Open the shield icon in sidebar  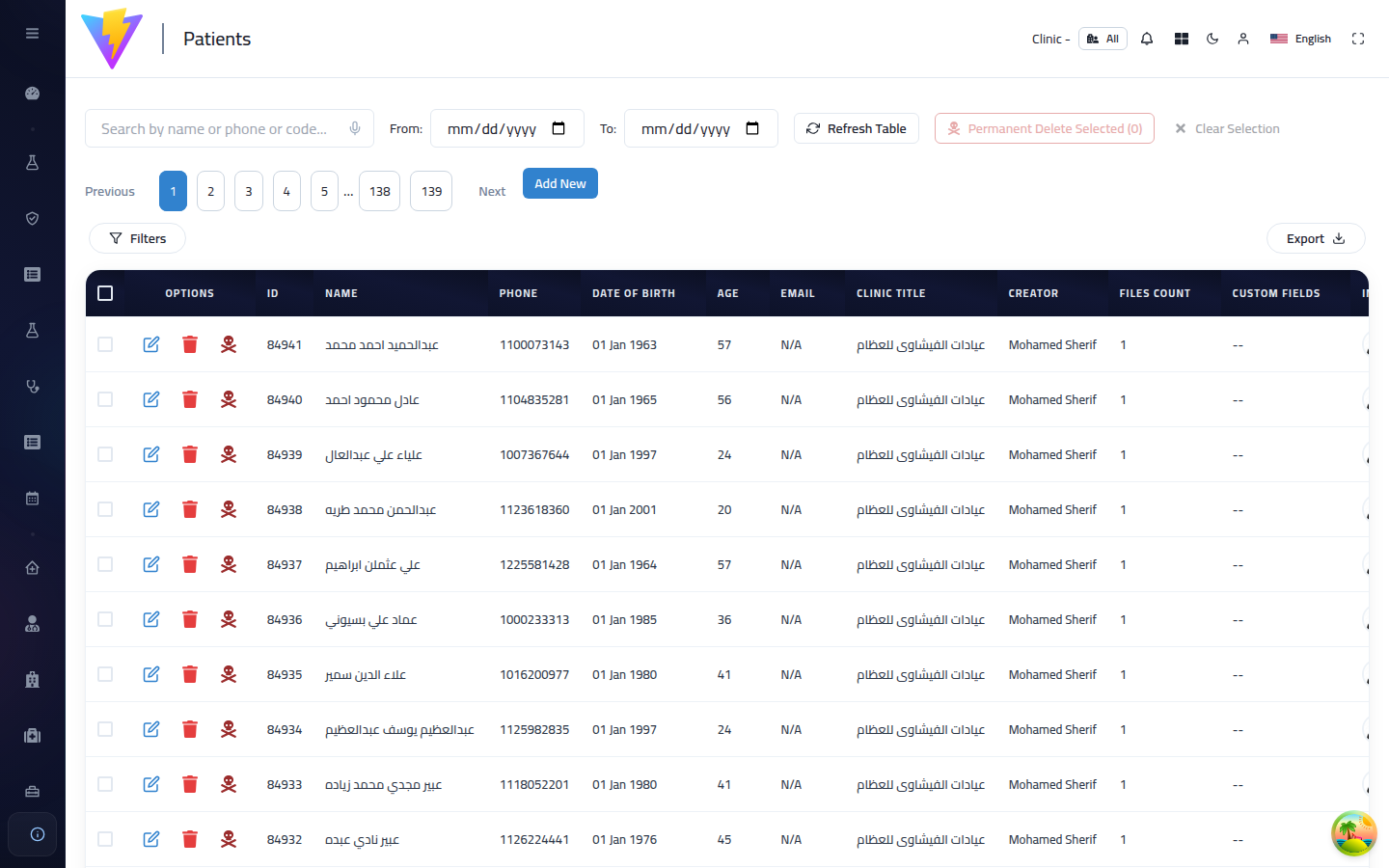point(32,219)
